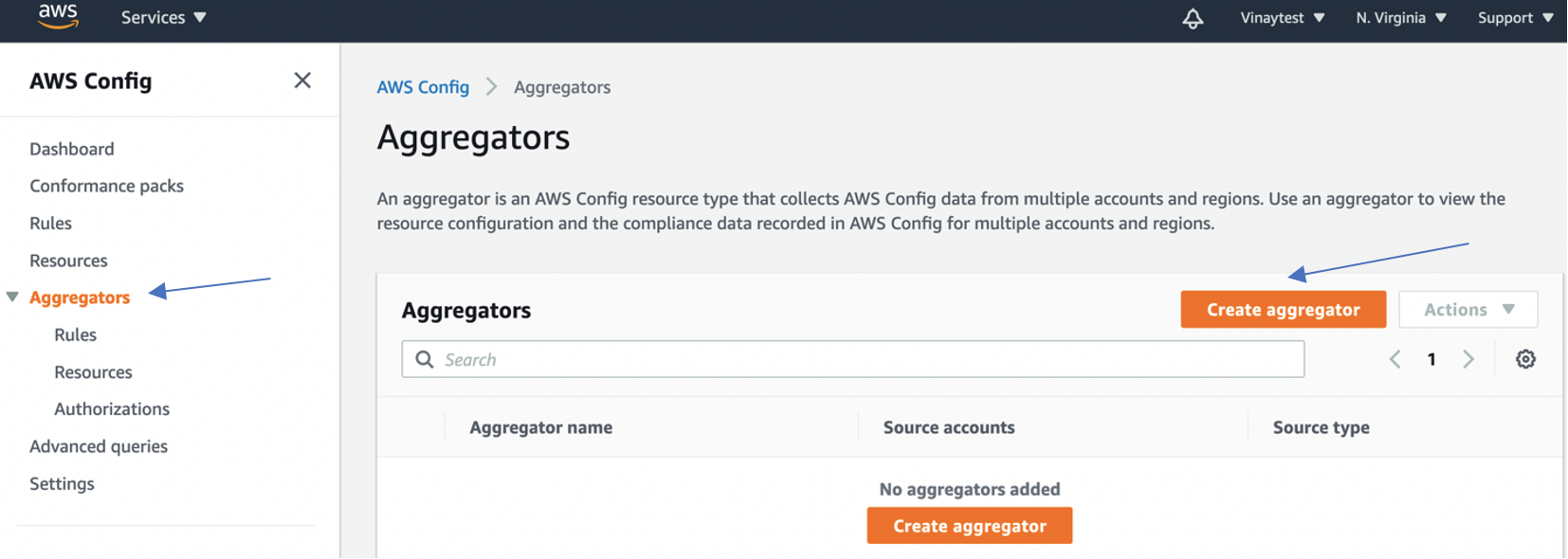This screenshot has height=559, width=1568.
Task: Open Conformance packs in the sidebar
Action: tap(107, 186)
